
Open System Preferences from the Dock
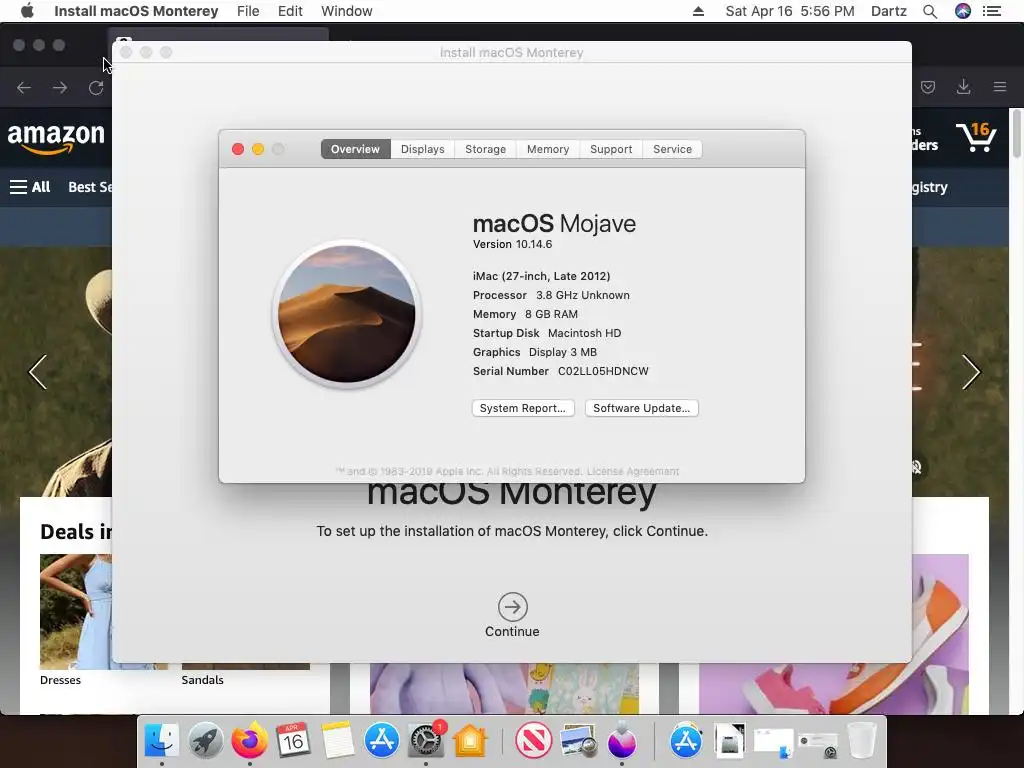(x=426, y=741)
